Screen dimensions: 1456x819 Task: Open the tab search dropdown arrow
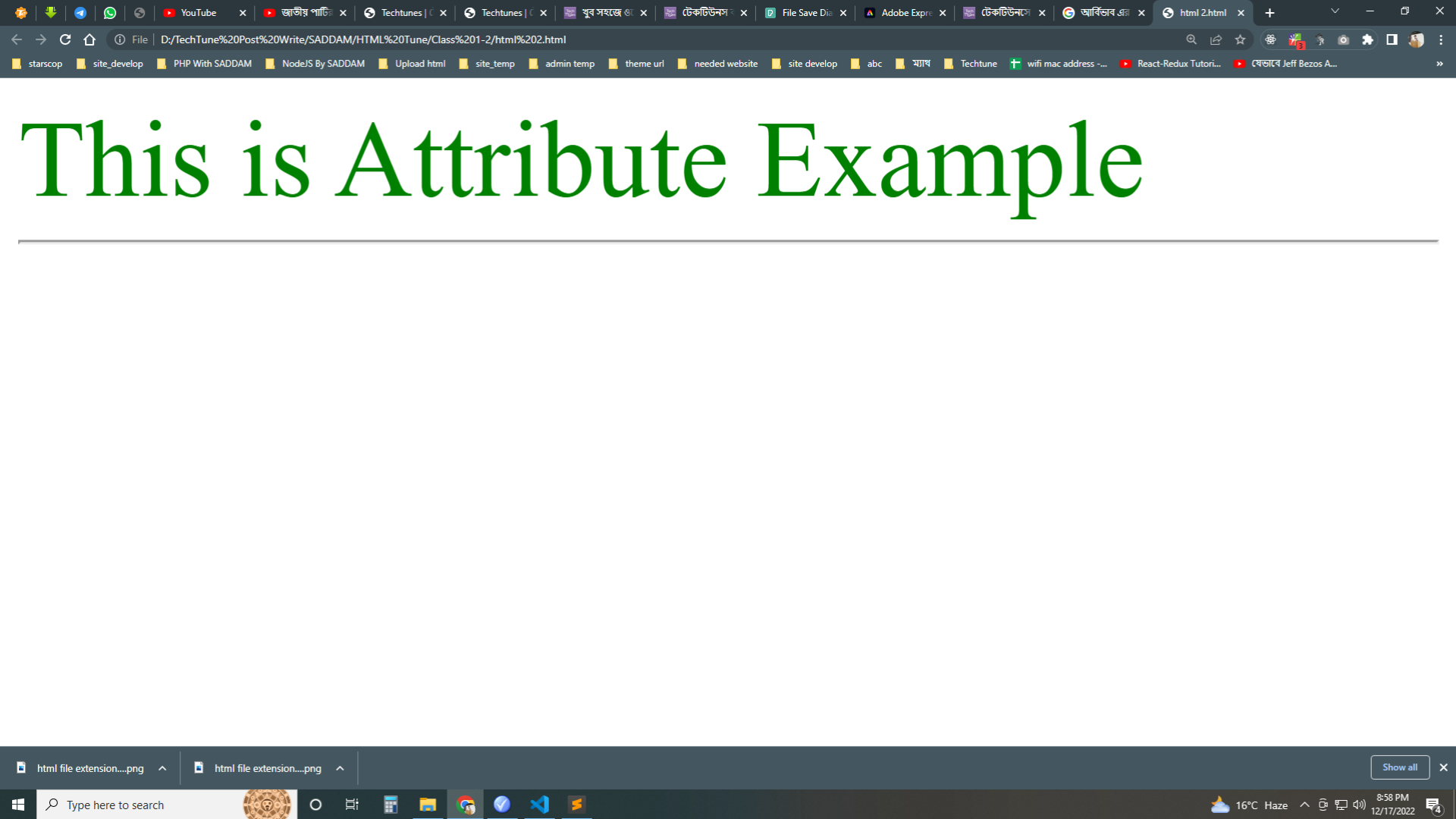[1335, 11]
